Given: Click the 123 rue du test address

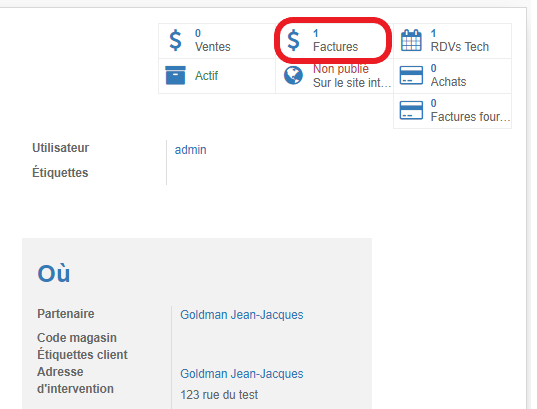Looking at the screenshot, I should tap(219, 395).
